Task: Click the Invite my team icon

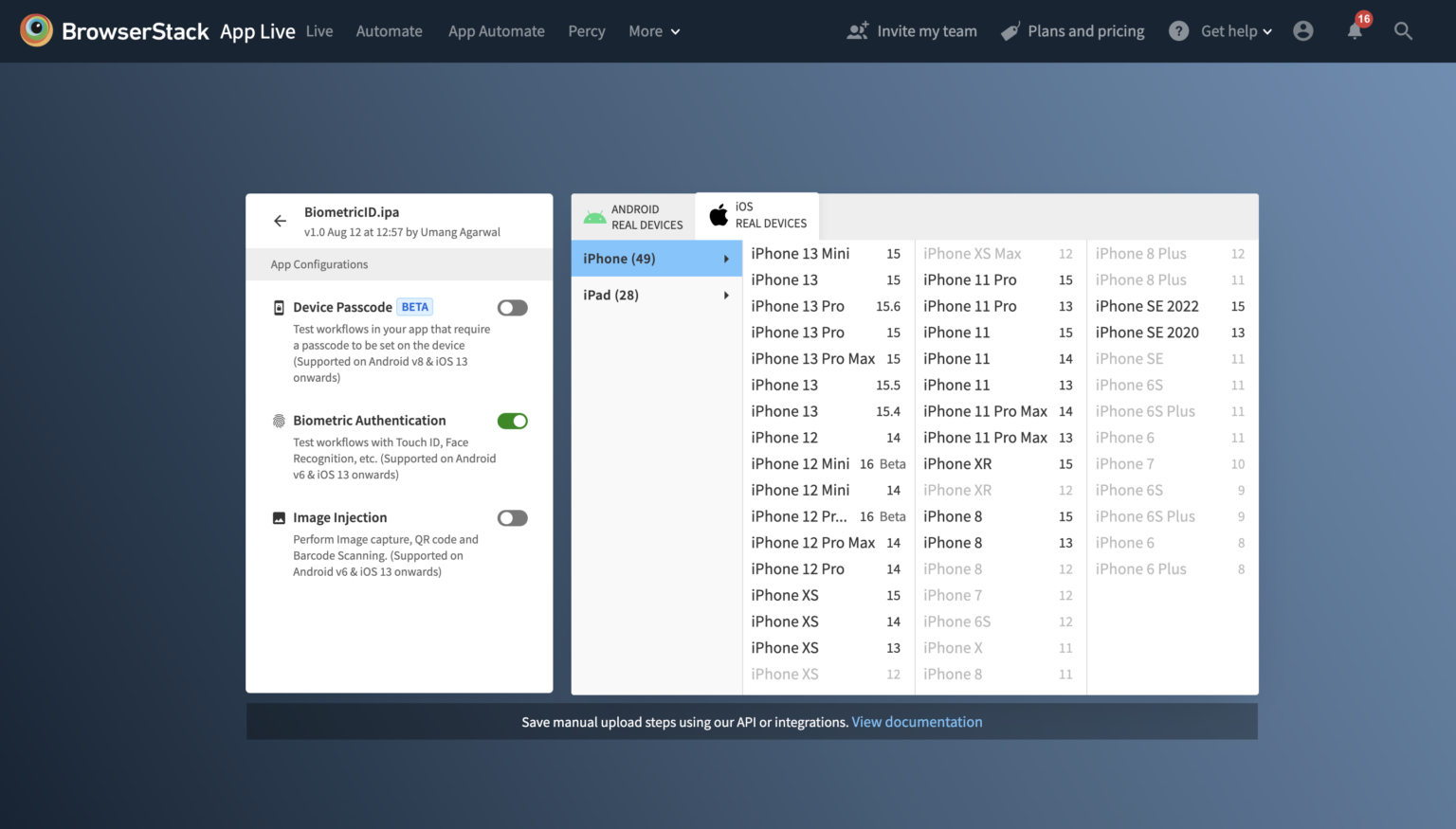Action: pyautogui.click(x=858, y=31)
